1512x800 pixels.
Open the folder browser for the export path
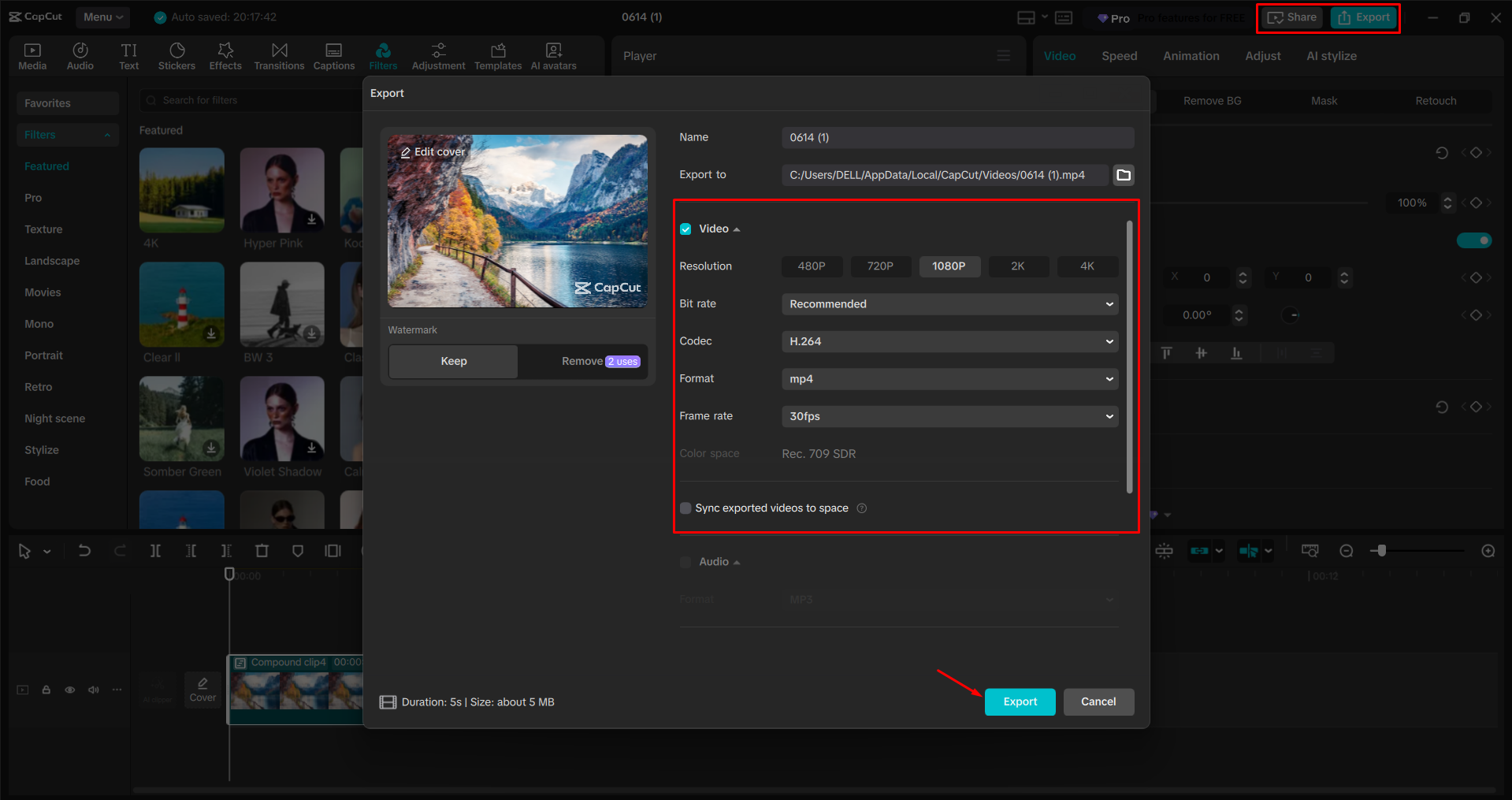coord(1123,175)
